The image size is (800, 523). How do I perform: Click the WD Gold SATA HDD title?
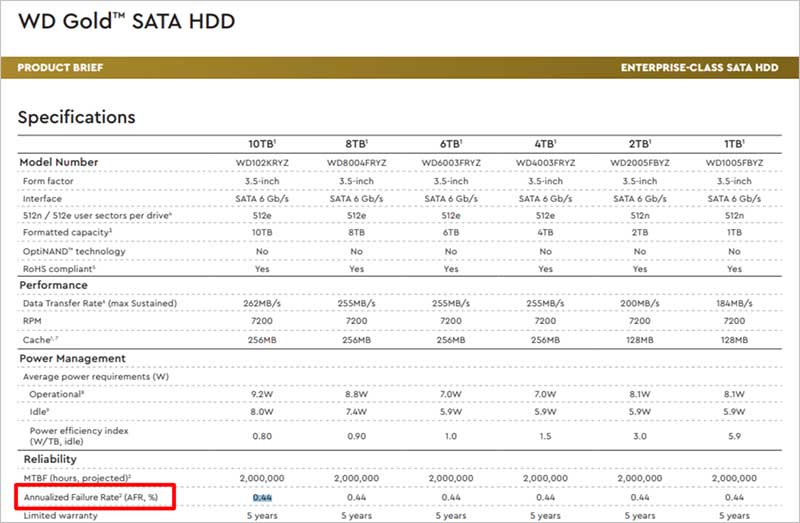(x=127, y=21)
